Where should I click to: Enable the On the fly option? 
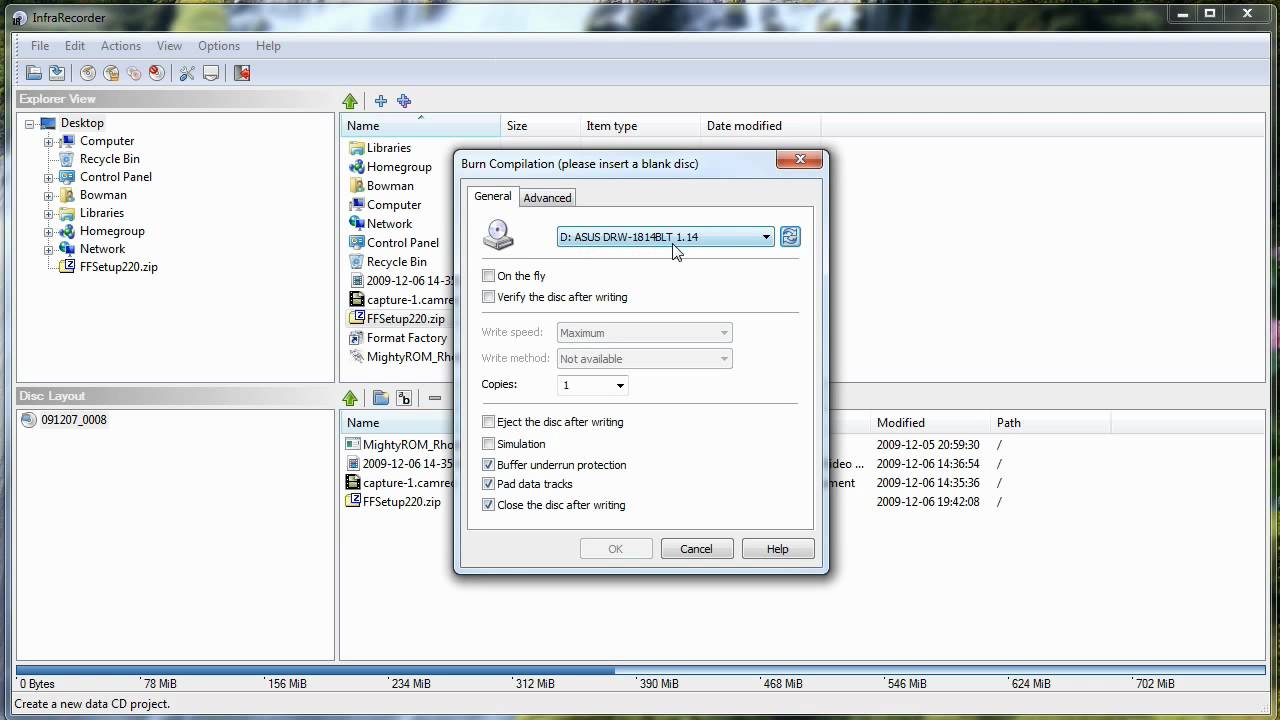[488, 275]
